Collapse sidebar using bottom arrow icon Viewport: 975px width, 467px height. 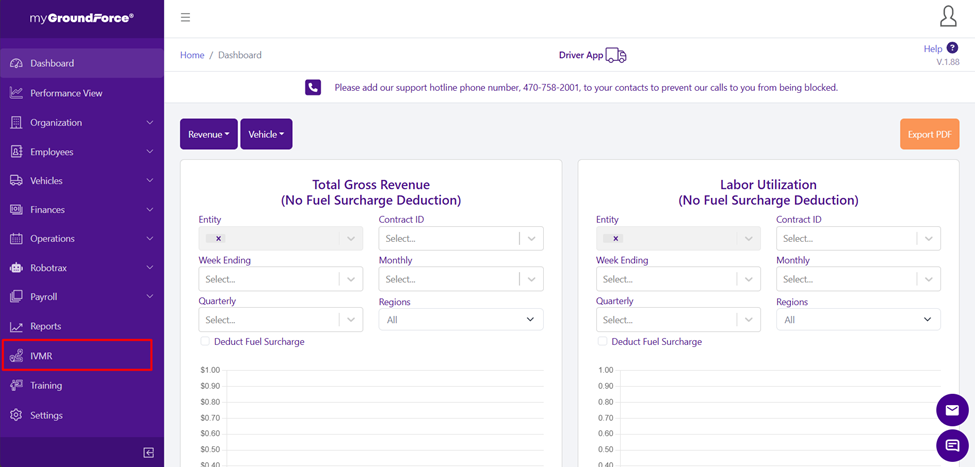149,453
